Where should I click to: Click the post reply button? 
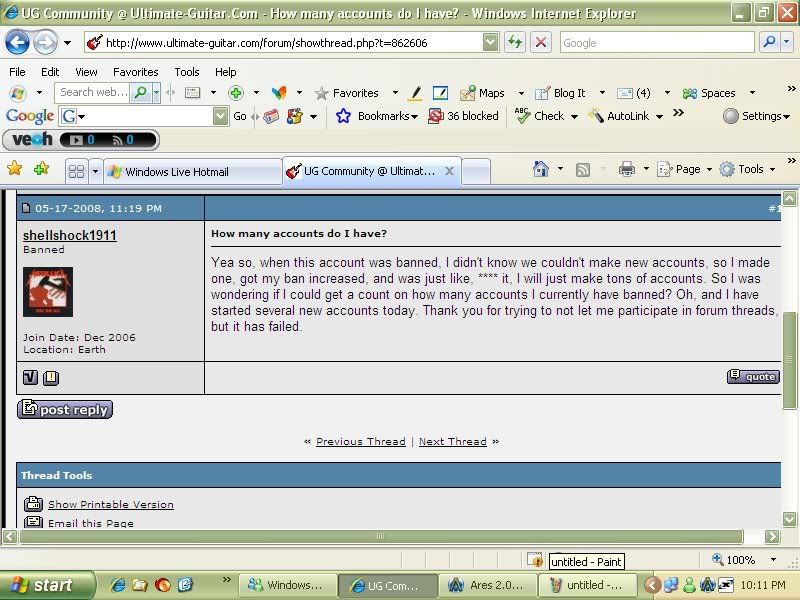(65, 409)
